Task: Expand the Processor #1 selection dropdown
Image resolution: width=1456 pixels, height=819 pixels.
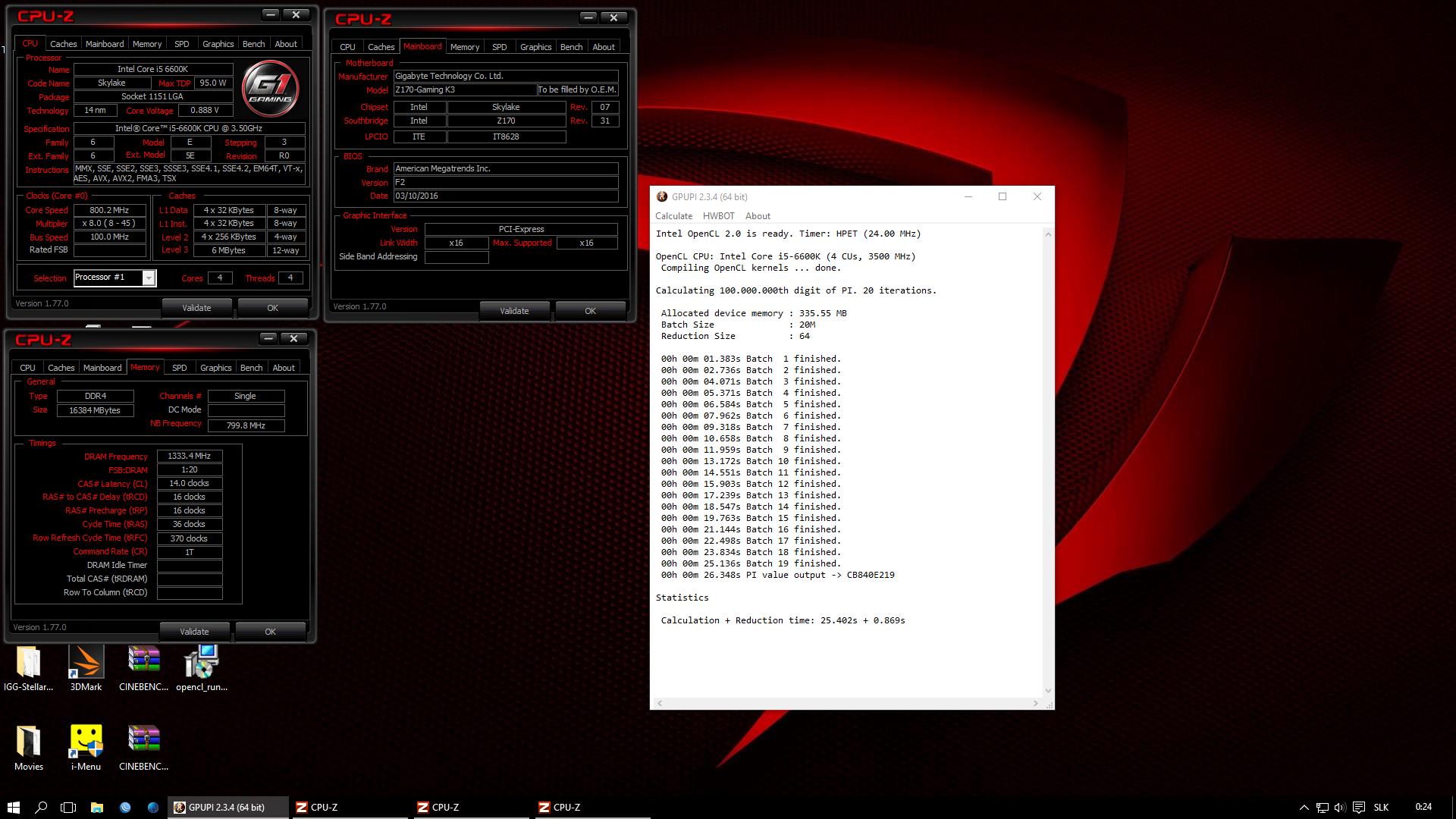Action: [149, 278]
